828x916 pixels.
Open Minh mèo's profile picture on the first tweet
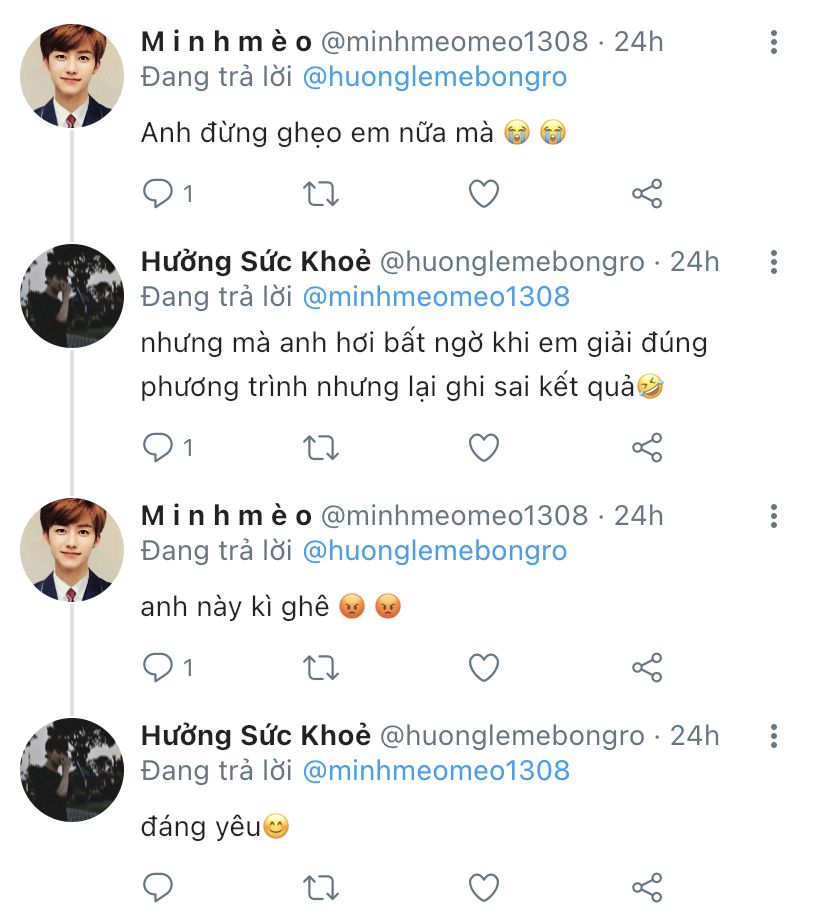[72, 76]
